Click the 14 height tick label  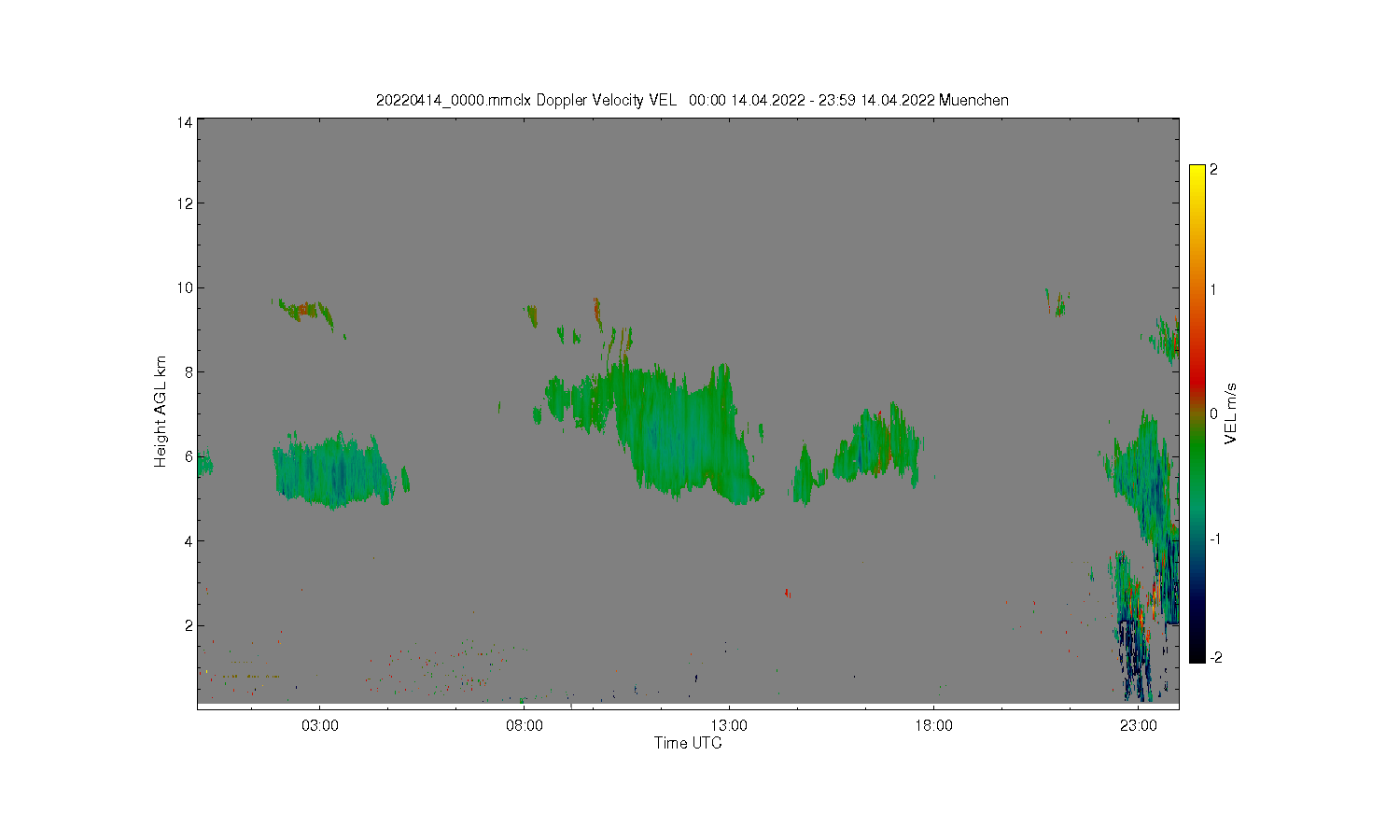tap(185, 122)
